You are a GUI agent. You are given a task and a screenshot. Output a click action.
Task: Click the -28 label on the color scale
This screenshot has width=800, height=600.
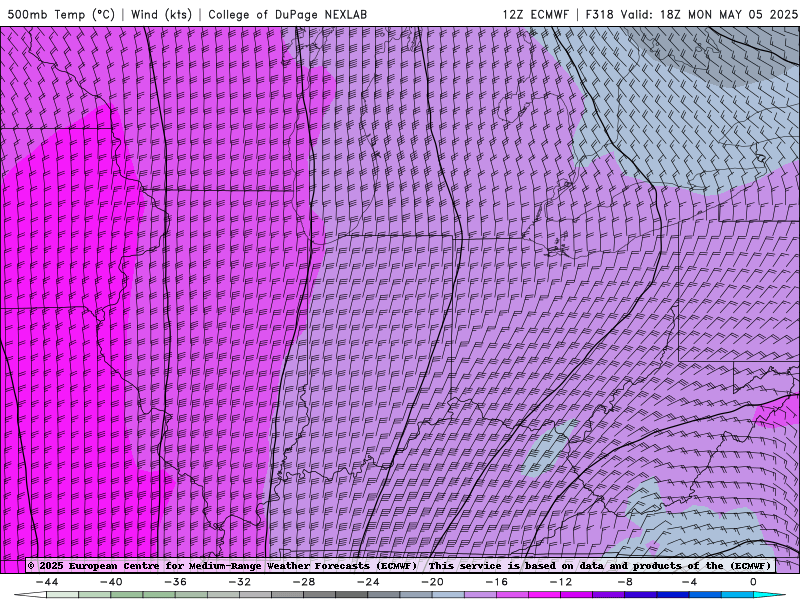point(304,582)
